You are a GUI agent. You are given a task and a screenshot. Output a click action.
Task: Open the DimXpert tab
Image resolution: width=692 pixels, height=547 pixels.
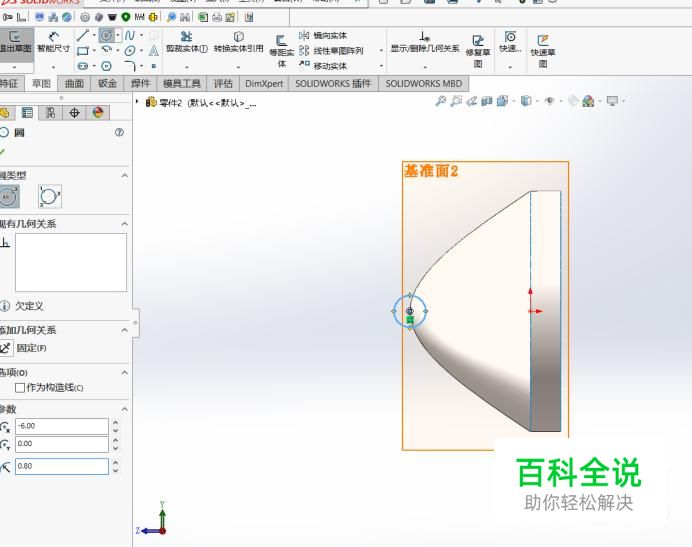coord(264,83)
